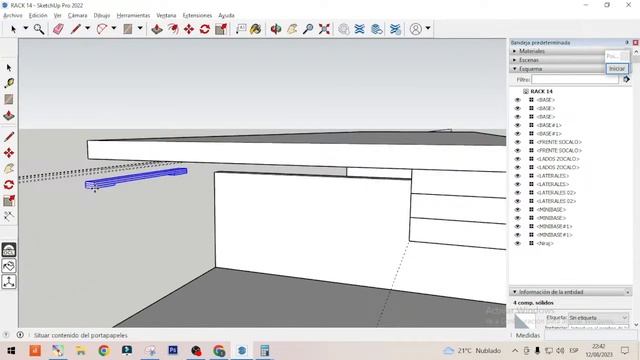Image resolution: width=640 pixels, height=360 pixels.
Task: Toggle eye of the first <LATERALES 02> row
Action: [518, 193]
